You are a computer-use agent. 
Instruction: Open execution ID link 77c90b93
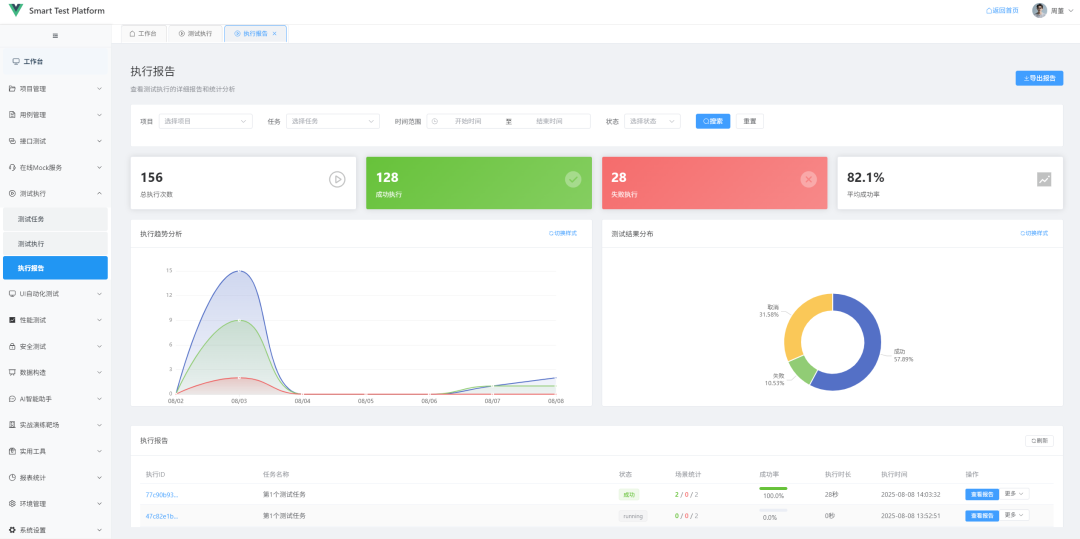(x=162, y=494)
